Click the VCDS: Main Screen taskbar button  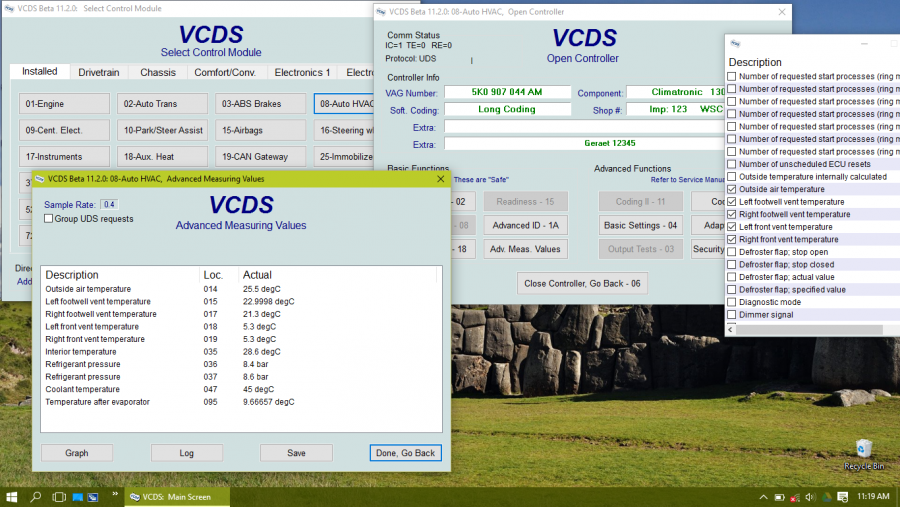click(177, 497)
